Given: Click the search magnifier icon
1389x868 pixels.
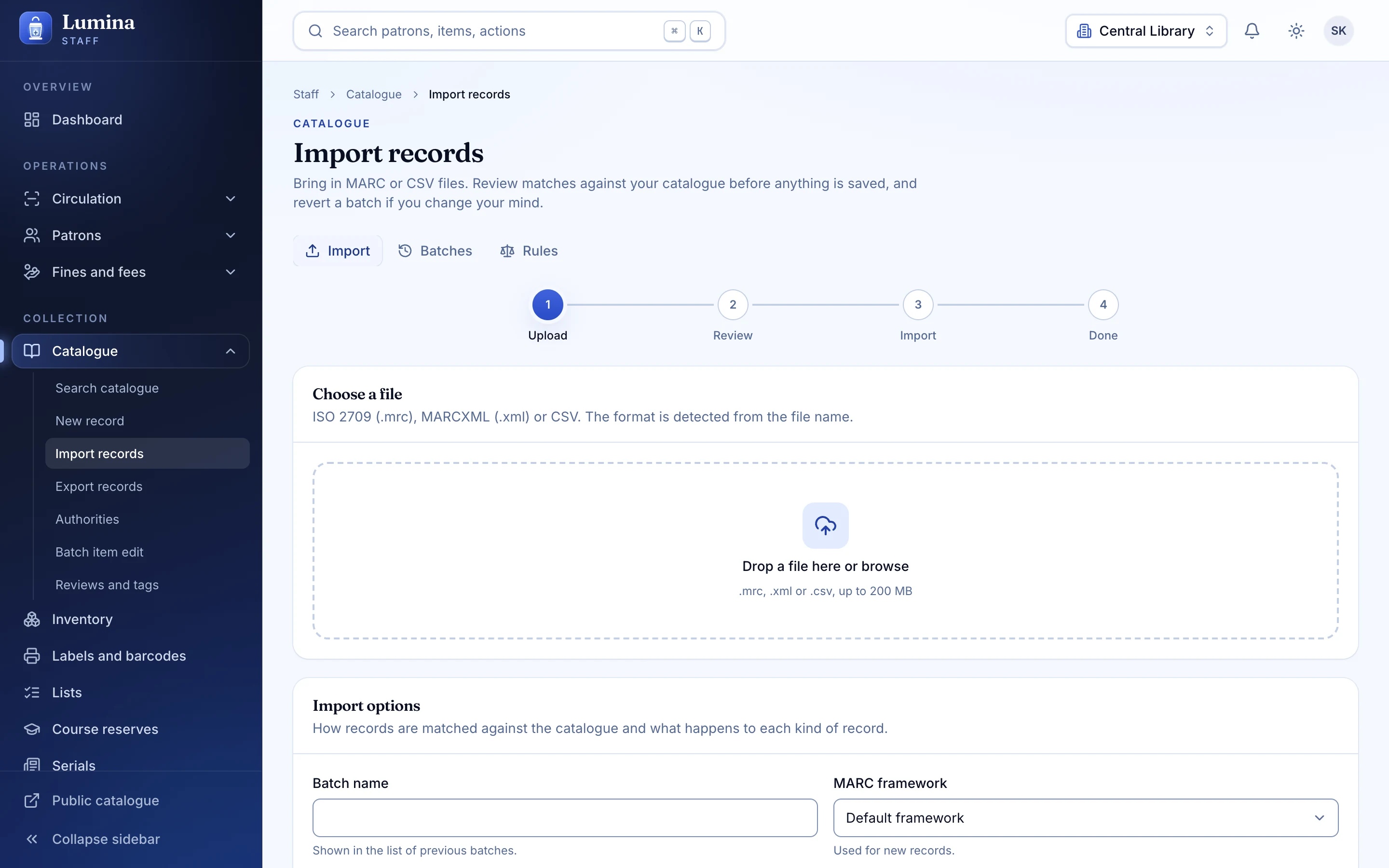Looking at the screenshot, I should (x=315, y=31).
